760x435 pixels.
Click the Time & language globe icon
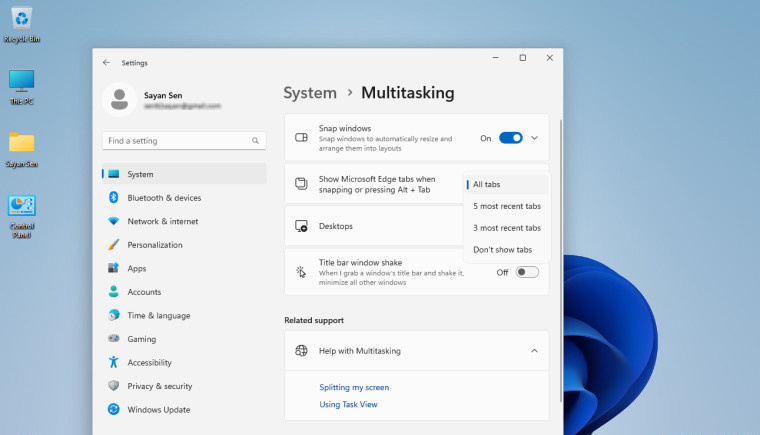pyautogui.click(x=113, y=315)
